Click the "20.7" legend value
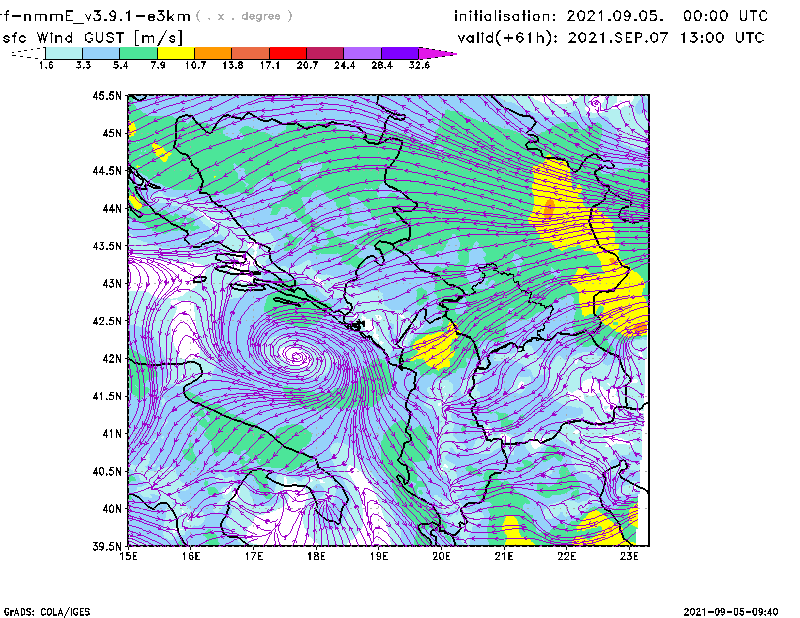This screenshot has height=618, width=800. (307, 65)
